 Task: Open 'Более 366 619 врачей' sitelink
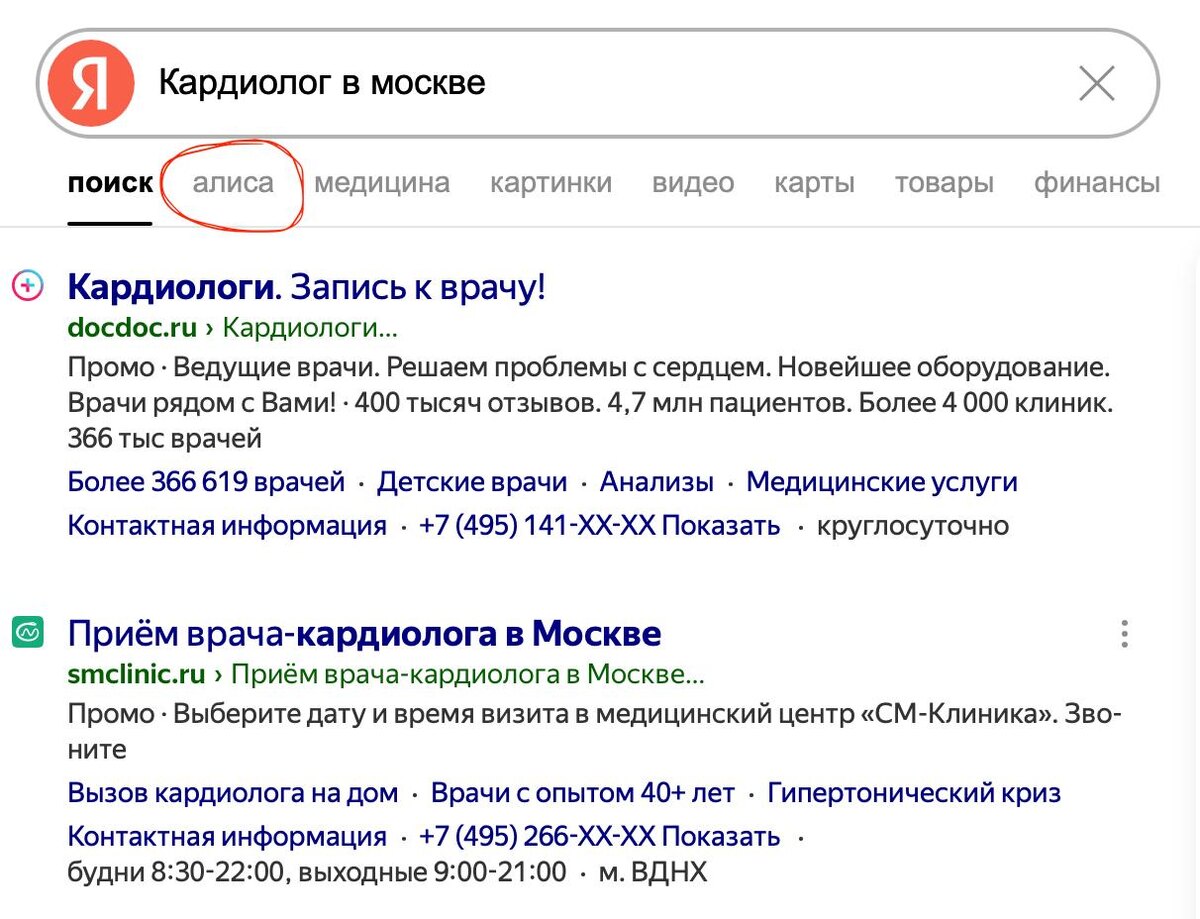(206, 482)
